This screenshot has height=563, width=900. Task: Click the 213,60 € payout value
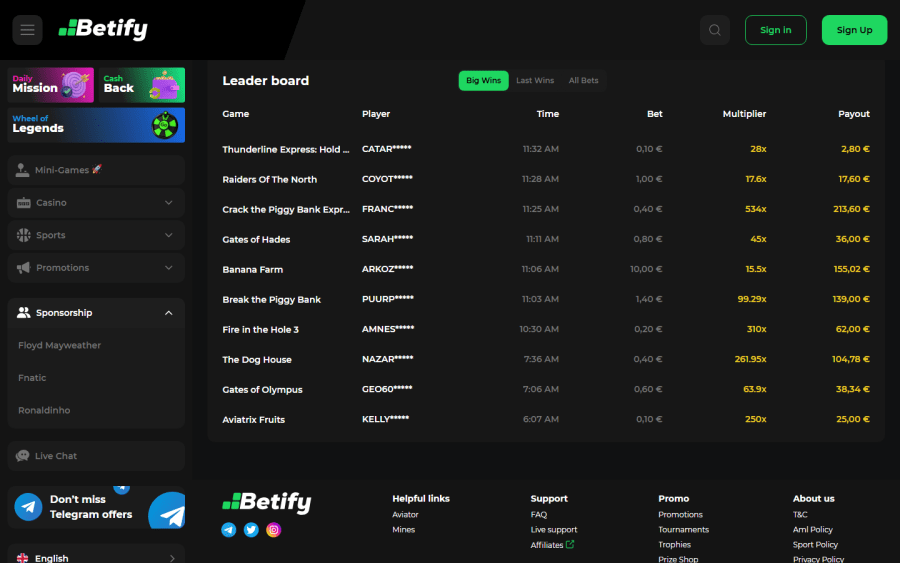(x=851, y=209)
